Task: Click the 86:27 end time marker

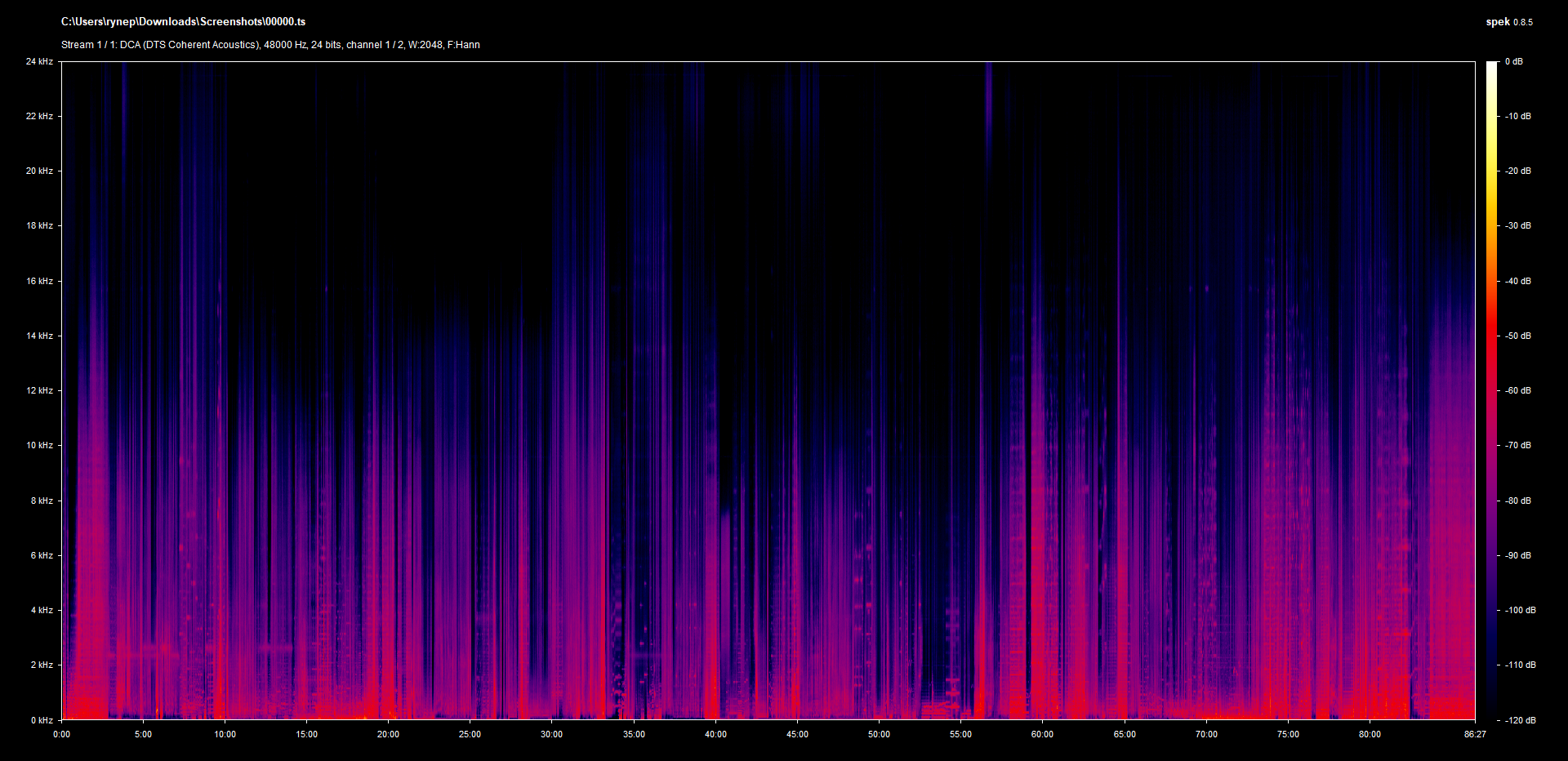Action: tap(1474, 735)
